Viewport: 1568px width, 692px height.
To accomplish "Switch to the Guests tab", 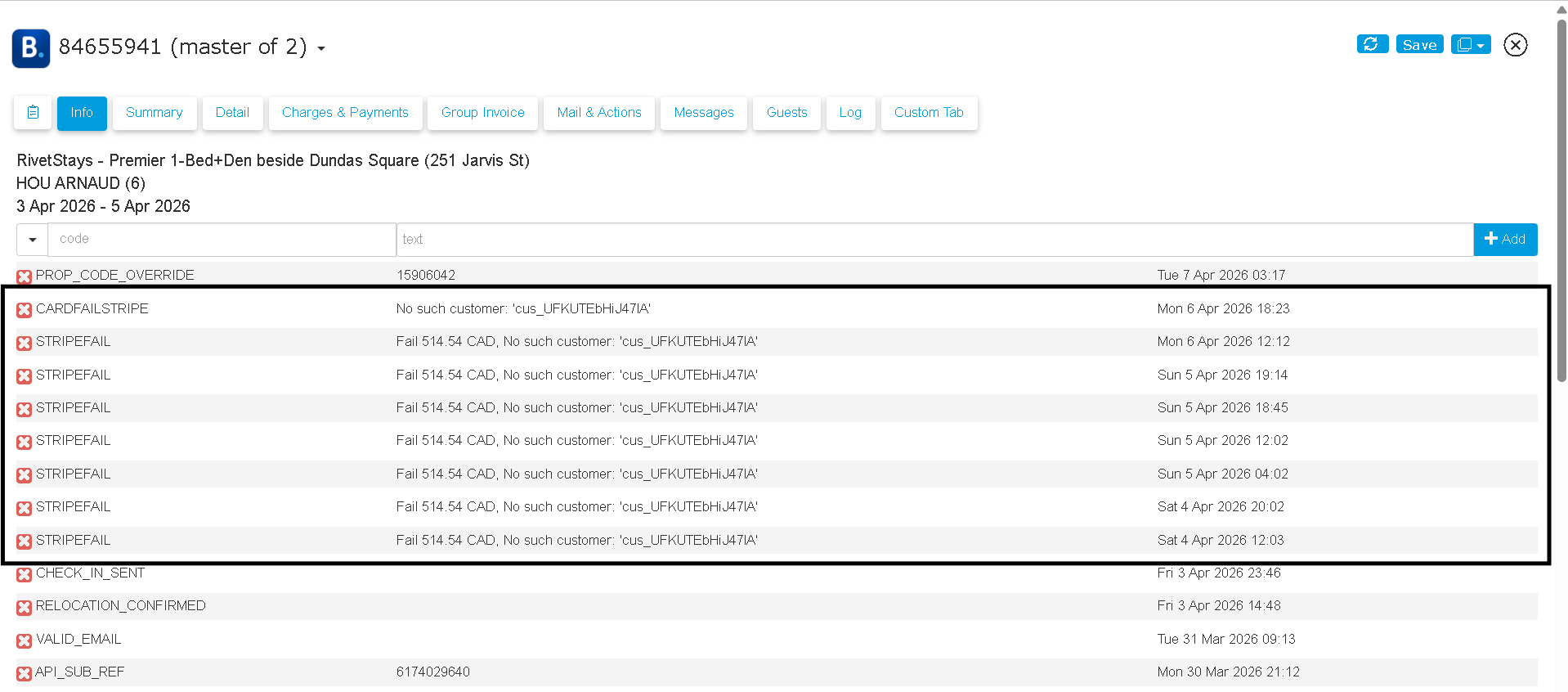I will click(787, 113).
